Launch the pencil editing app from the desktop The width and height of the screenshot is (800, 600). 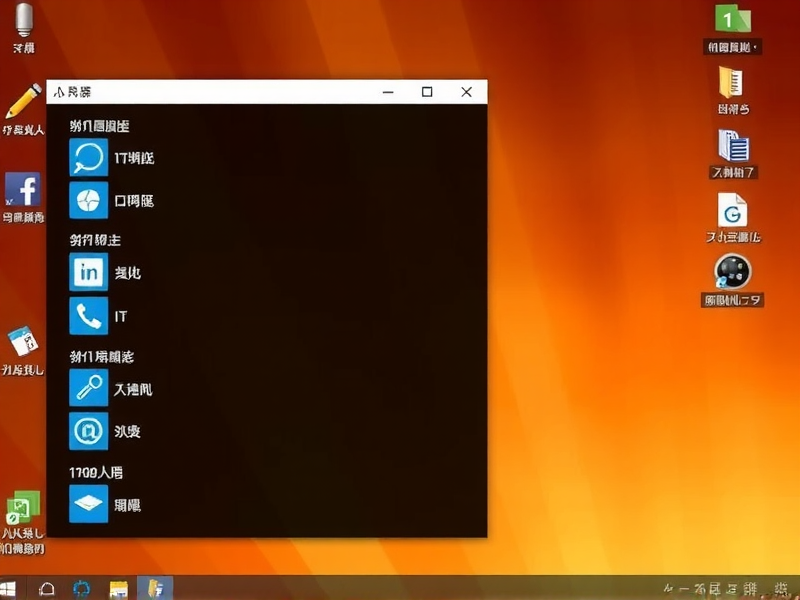tap(22, 100)
